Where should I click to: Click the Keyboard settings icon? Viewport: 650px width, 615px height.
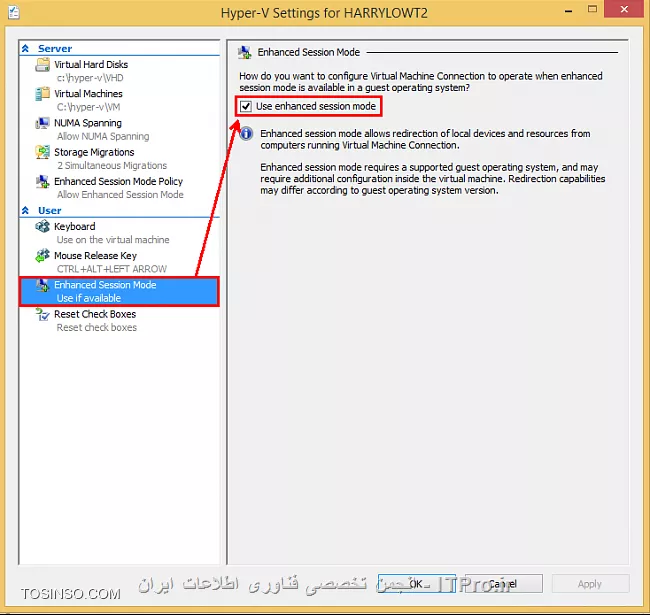[42, 227]
